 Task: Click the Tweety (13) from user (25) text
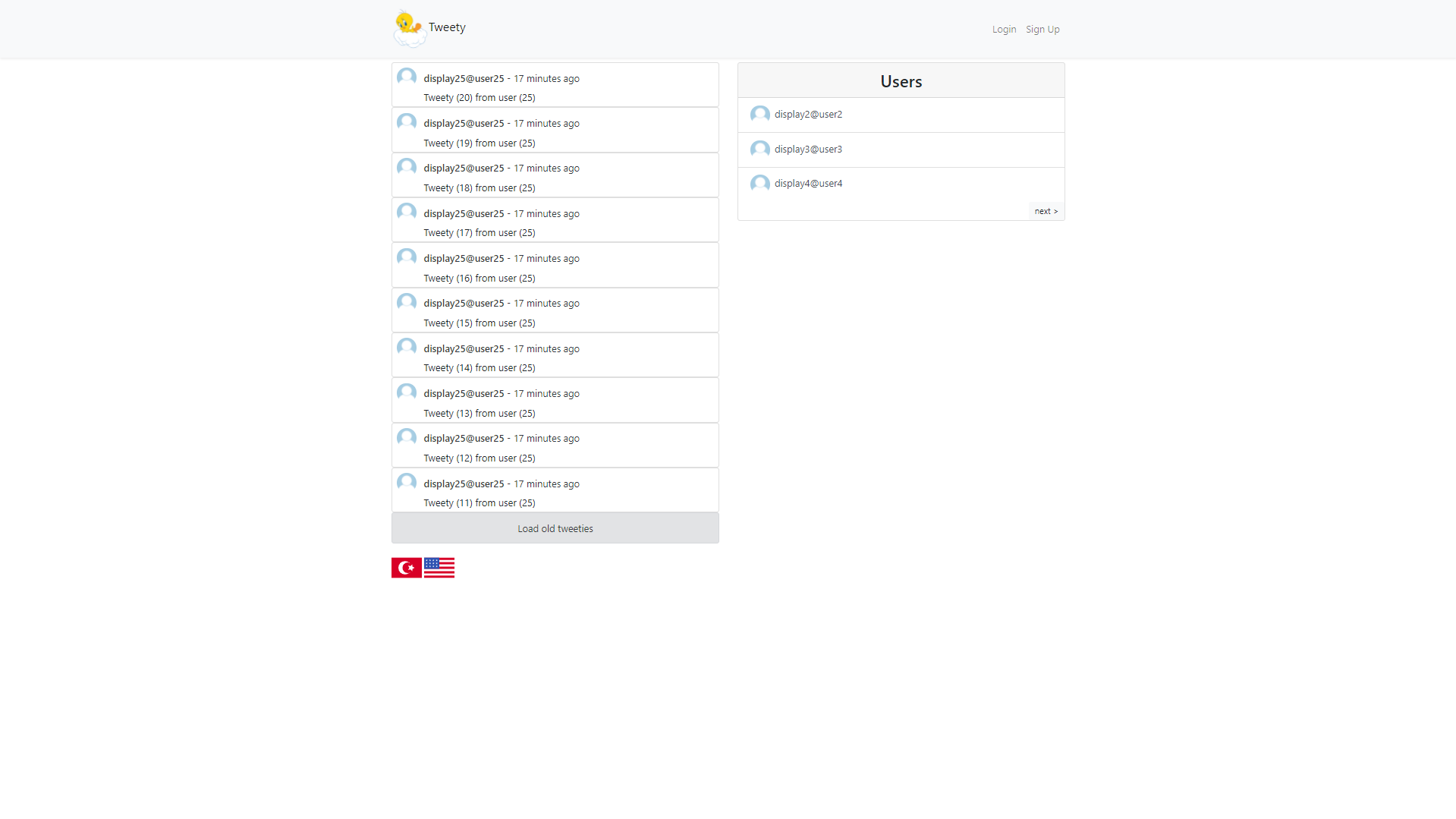[x=479, y=414]
